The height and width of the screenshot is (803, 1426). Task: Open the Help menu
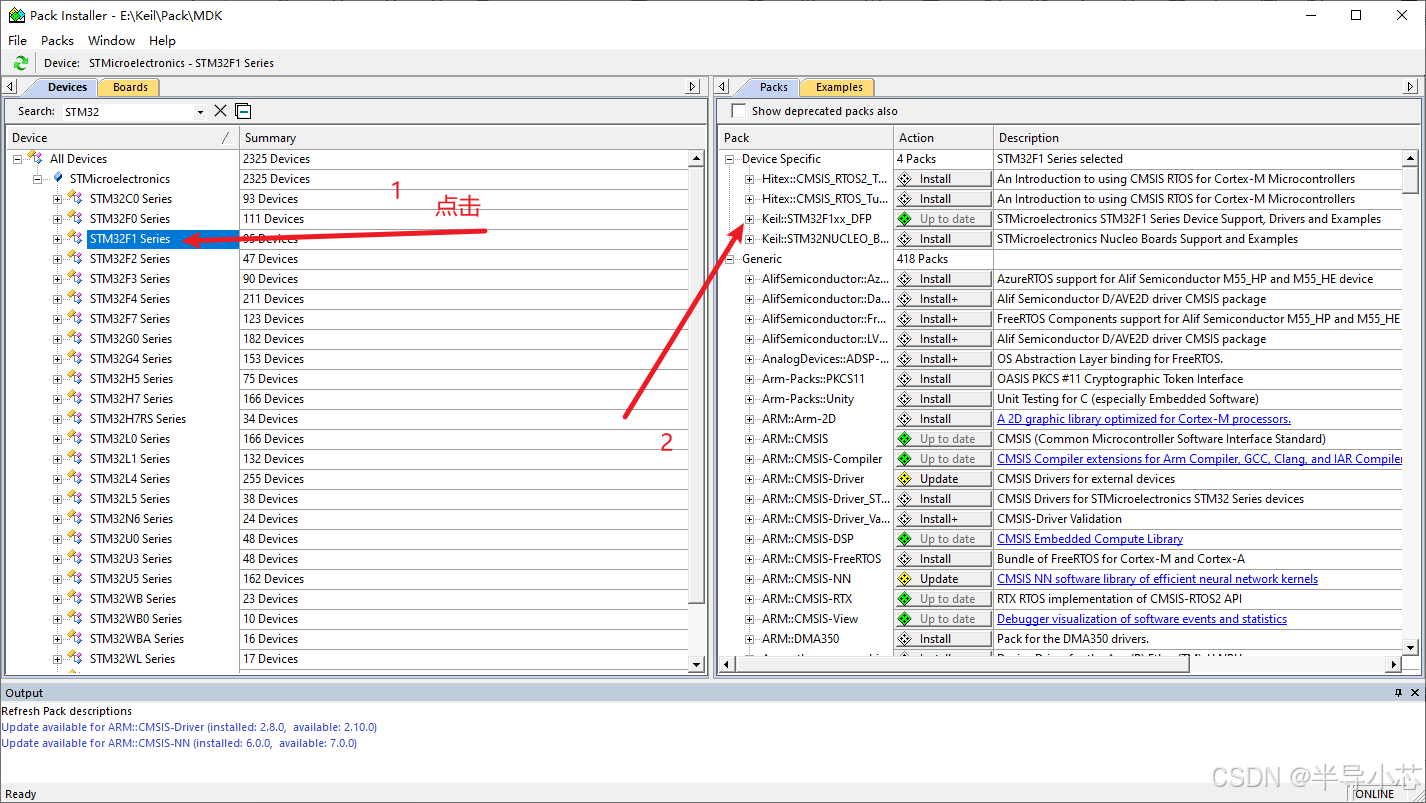coord(162,40)
